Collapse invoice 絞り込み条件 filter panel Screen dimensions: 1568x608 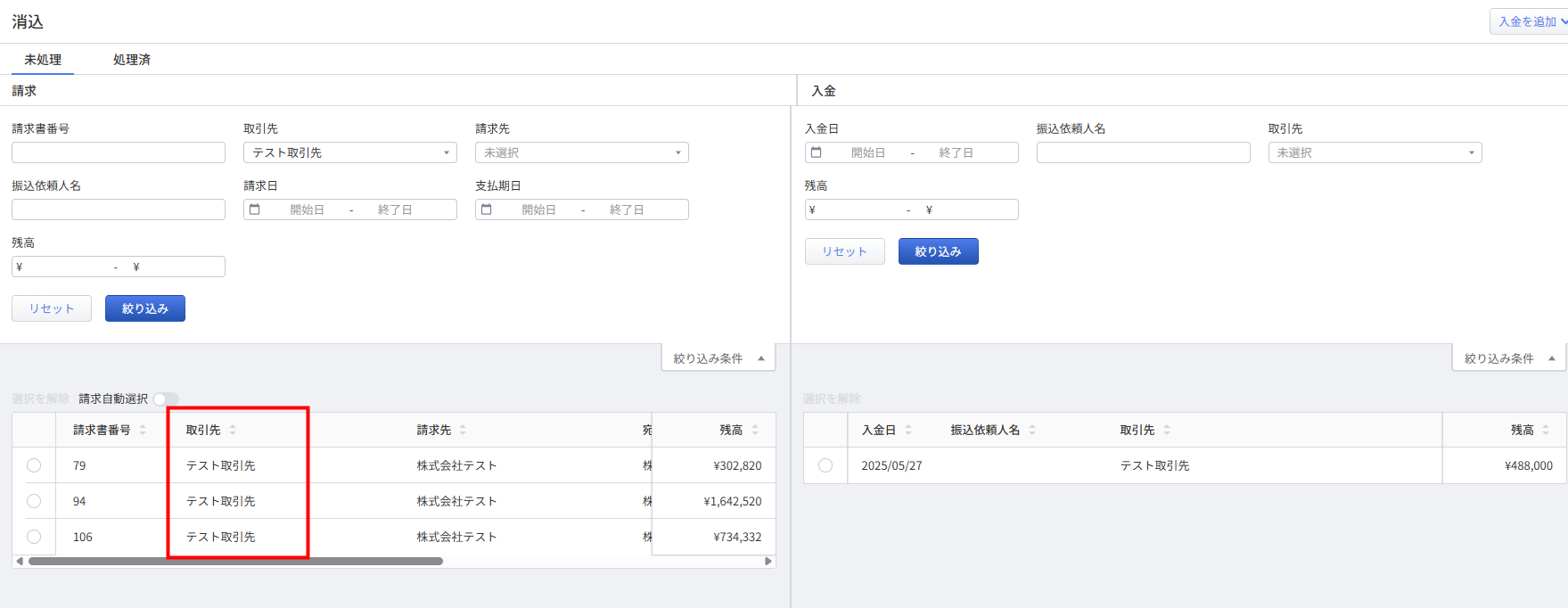[x=718, y=358]
